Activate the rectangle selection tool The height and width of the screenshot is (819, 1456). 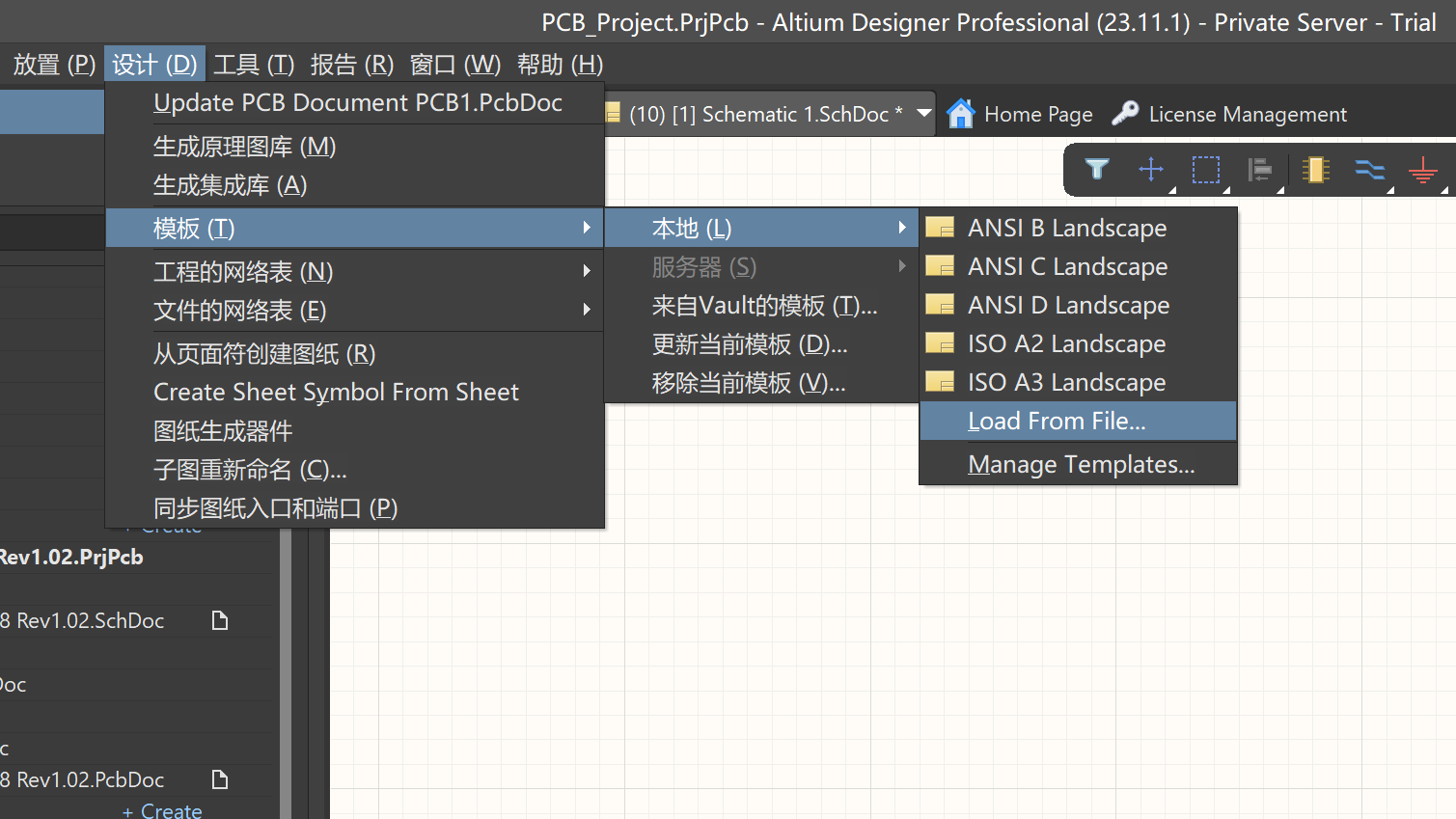[x=1205, y=170]
